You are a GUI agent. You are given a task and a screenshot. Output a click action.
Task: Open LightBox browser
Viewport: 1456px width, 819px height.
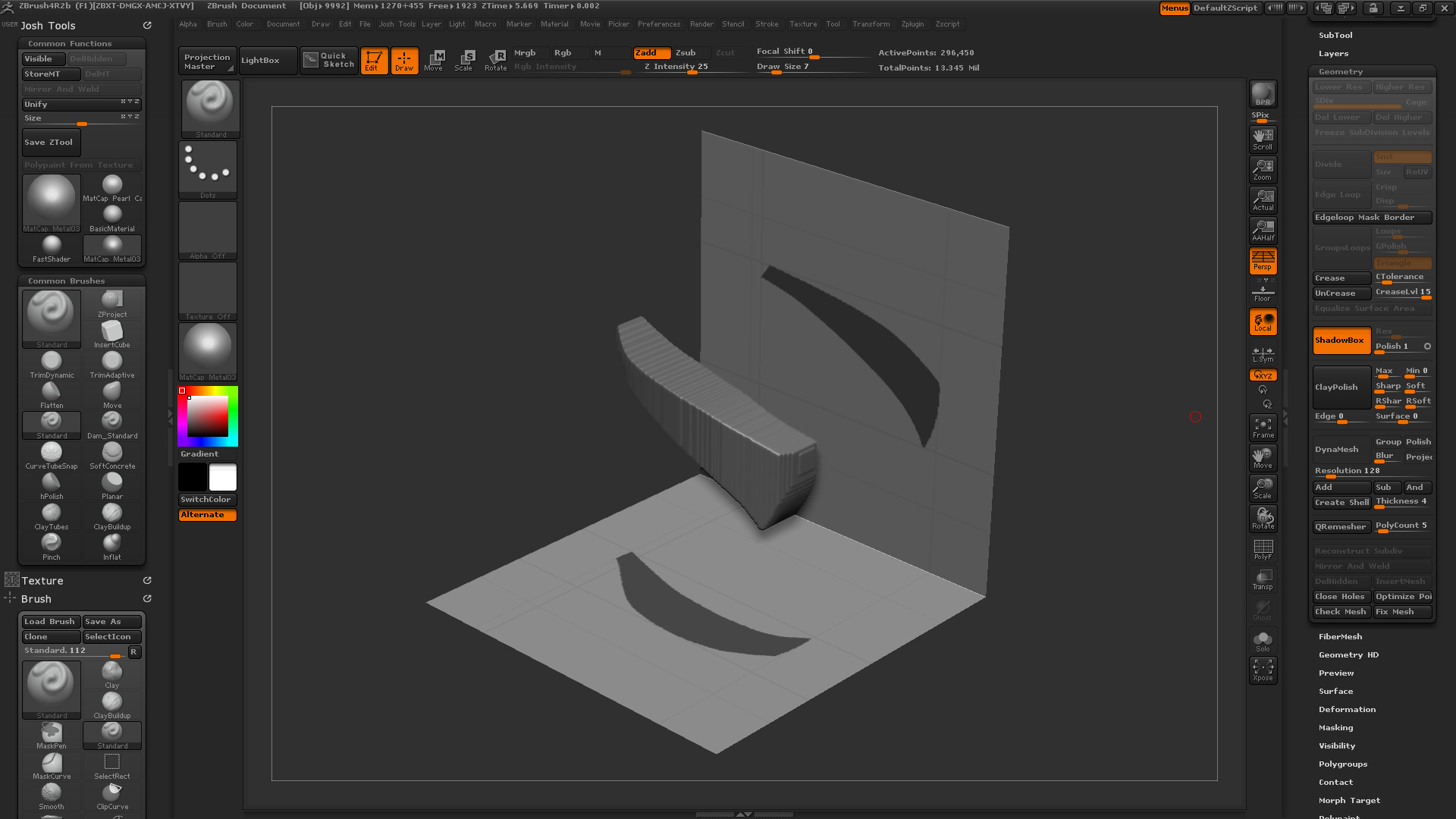[x=268, y=61]
